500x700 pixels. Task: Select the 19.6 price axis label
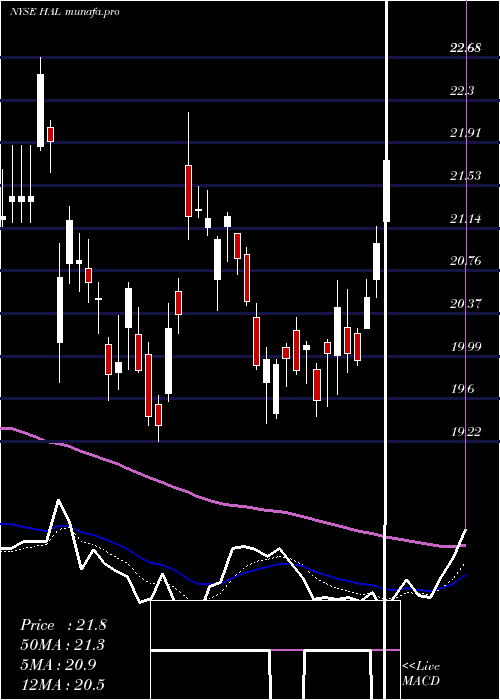(x=462, y=389)
